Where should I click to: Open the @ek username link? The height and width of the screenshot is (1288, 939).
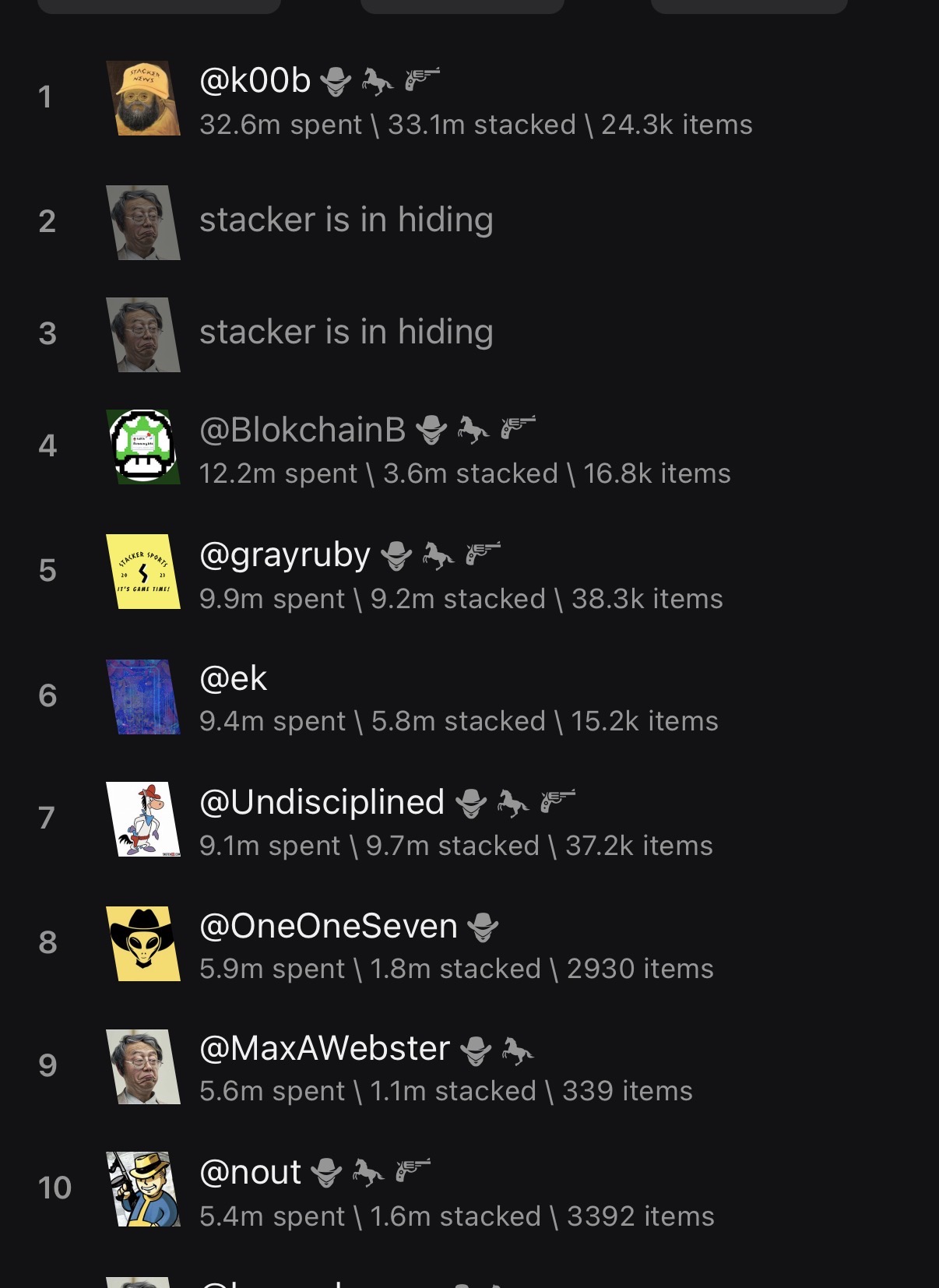tap(233, 679)
